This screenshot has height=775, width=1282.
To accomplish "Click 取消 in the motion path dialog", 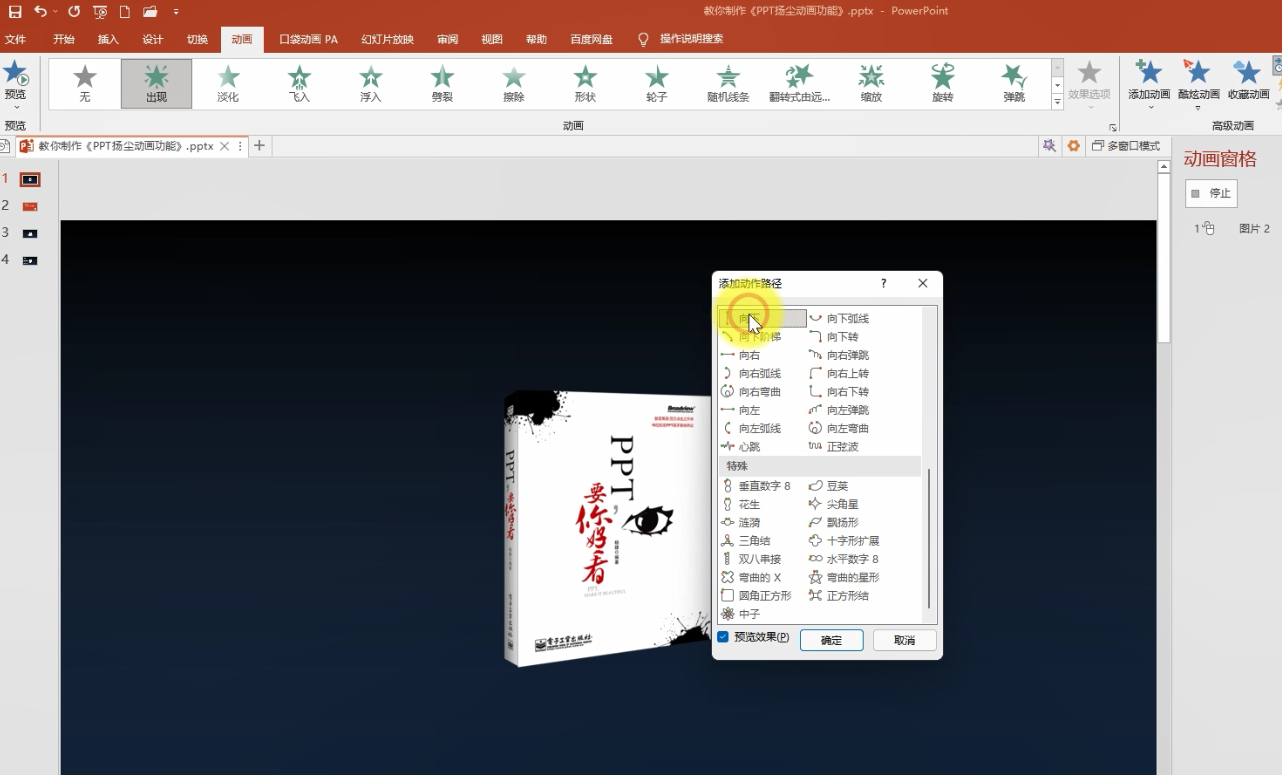I will [904, 640].
